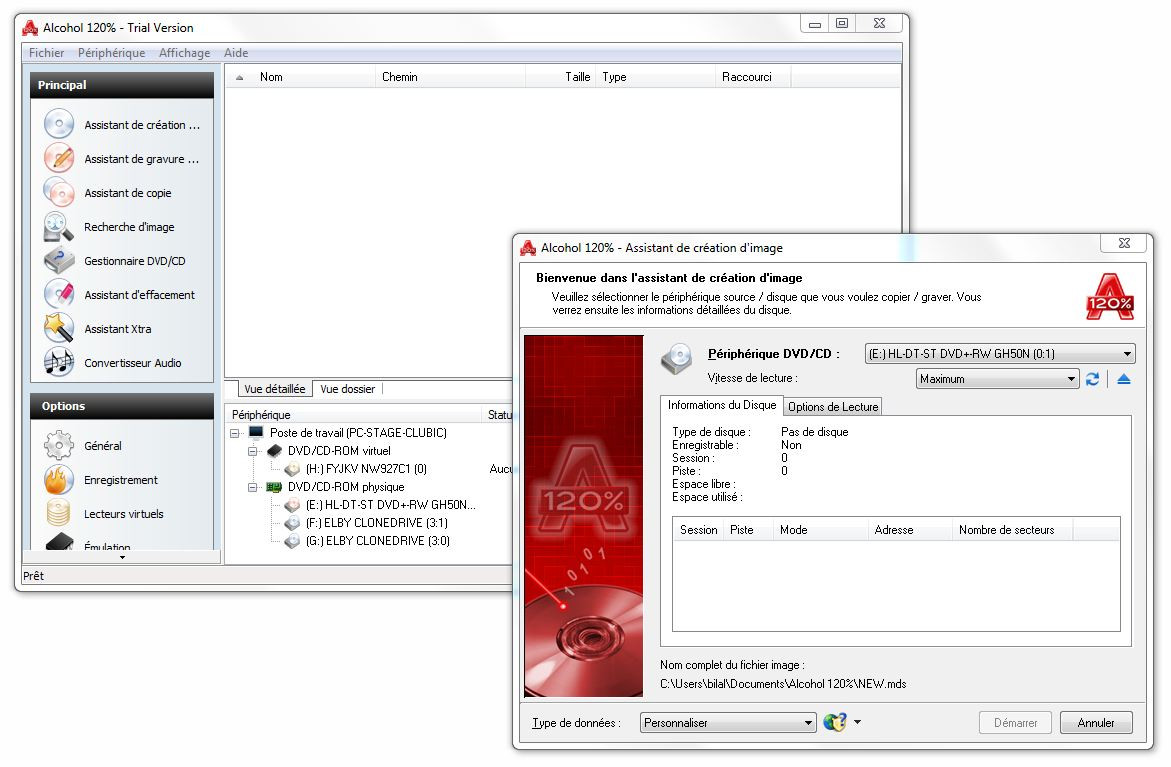The image size is (1171, 767).
Task: Launch the Assistant de gravure icon
Action: (x=59, y=159)
